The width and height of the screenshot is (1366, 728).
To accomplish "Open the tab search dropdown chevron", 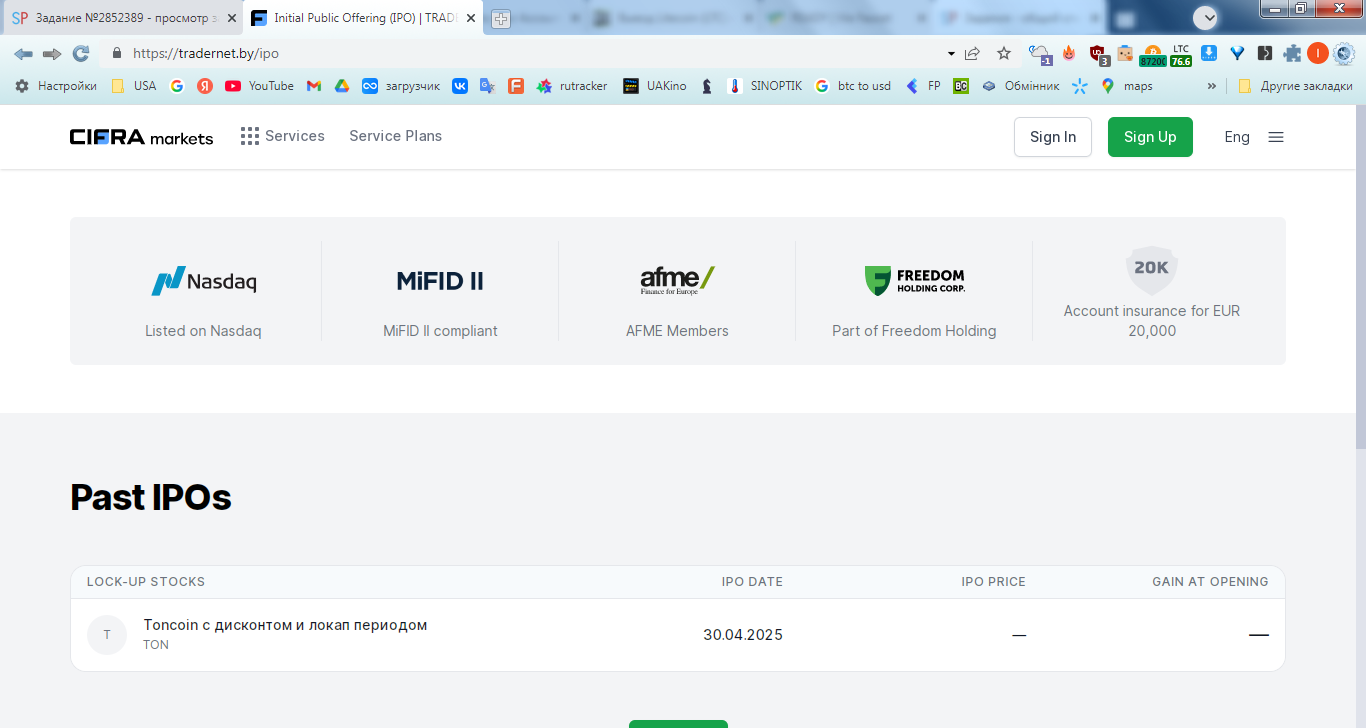I will point(1205,18).
